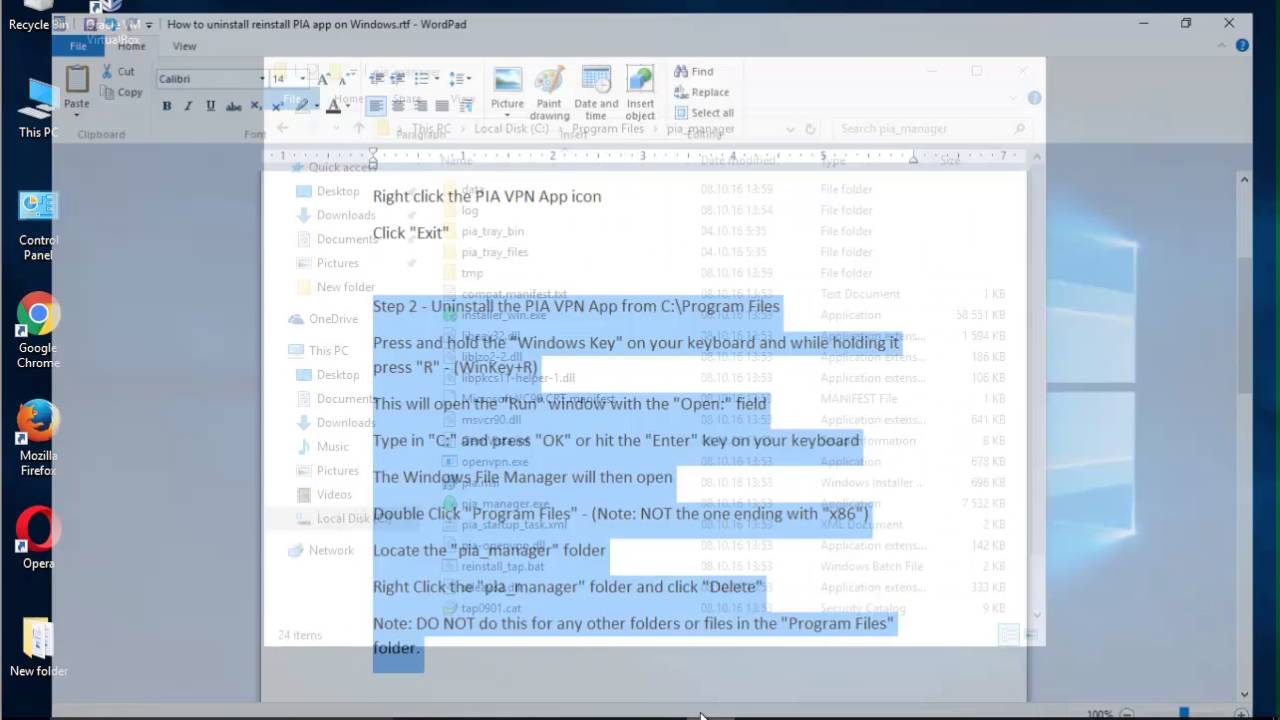This screenshot has width=1280, height=720.
Task: Click Find in Editing group
Action: pos(694,71)
